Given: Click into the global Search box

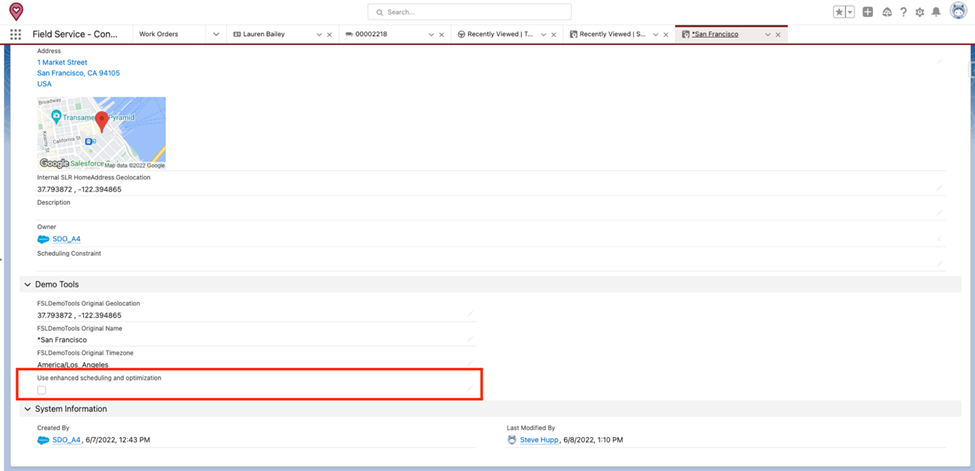Looking at the screenshot, I should pos(469,12).
